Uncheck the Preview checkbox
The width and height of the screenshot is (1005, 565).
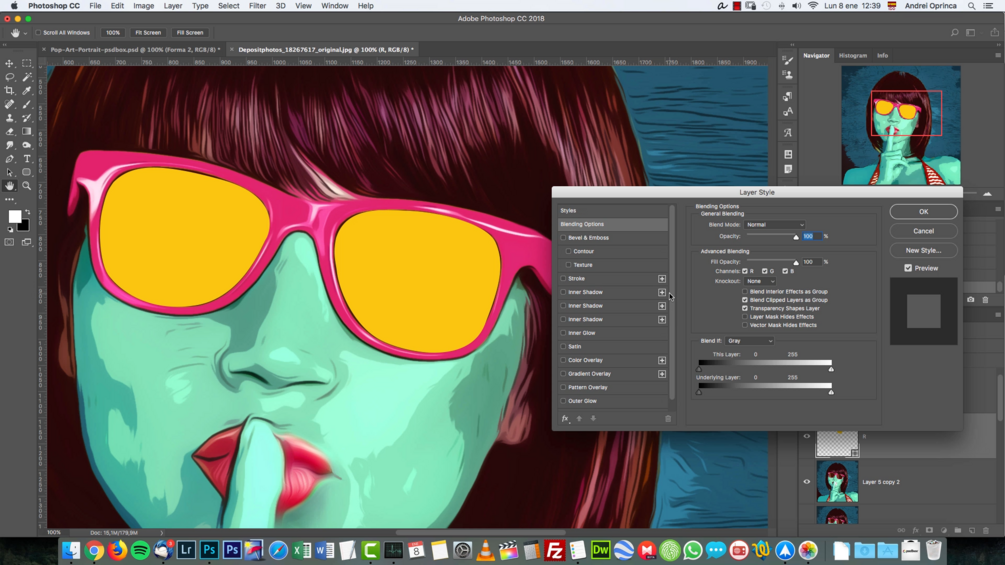pyautogui.click(x=908, y=268)
